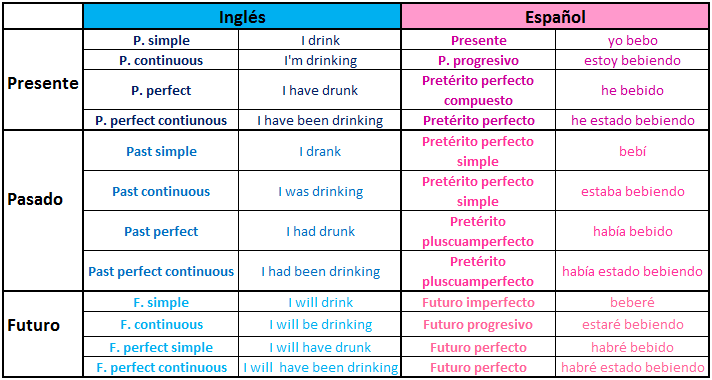
Task: Click the "I'm drinking" cell
Action: coord(320,60)
